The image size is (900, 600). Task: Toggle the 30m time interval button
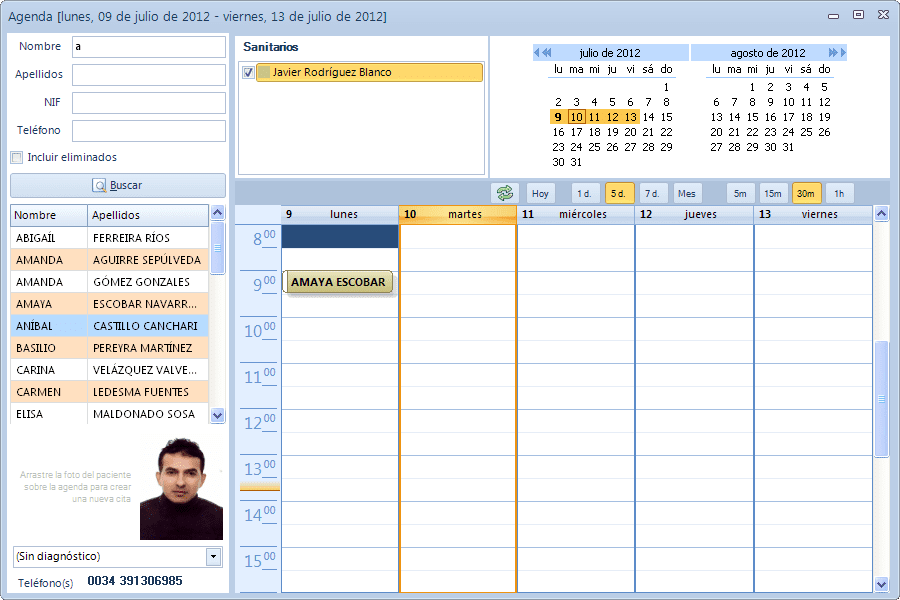[806, 193]
